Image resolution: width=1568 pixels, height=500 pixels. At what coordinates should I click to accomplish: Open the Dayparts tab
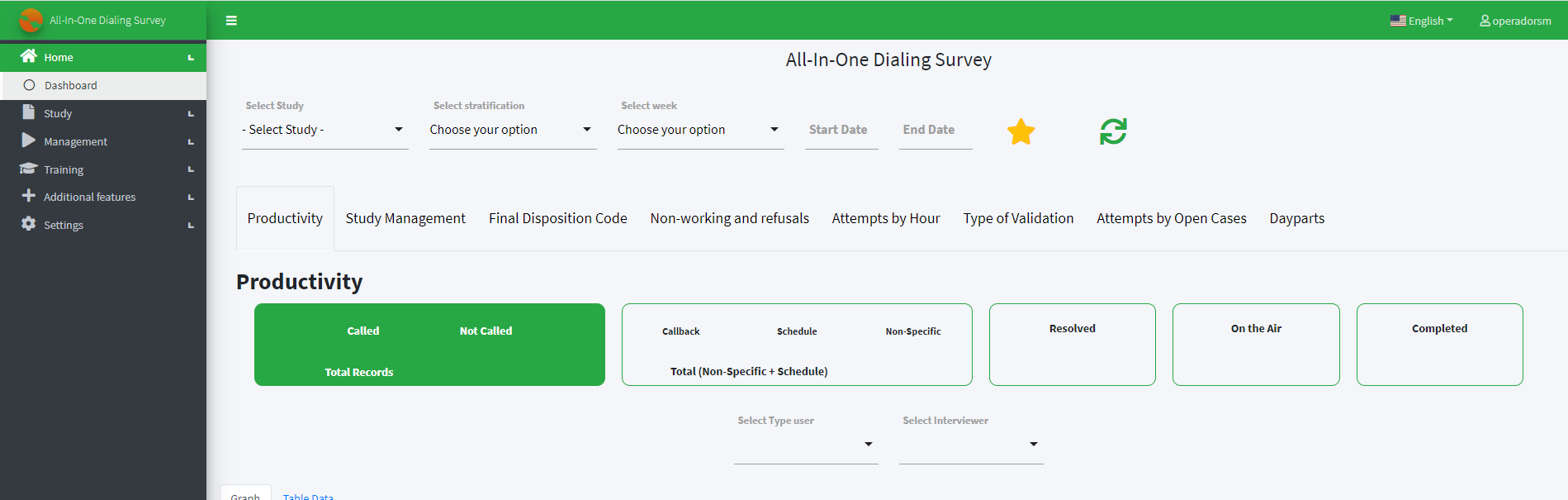click(x=1296, y=218)
